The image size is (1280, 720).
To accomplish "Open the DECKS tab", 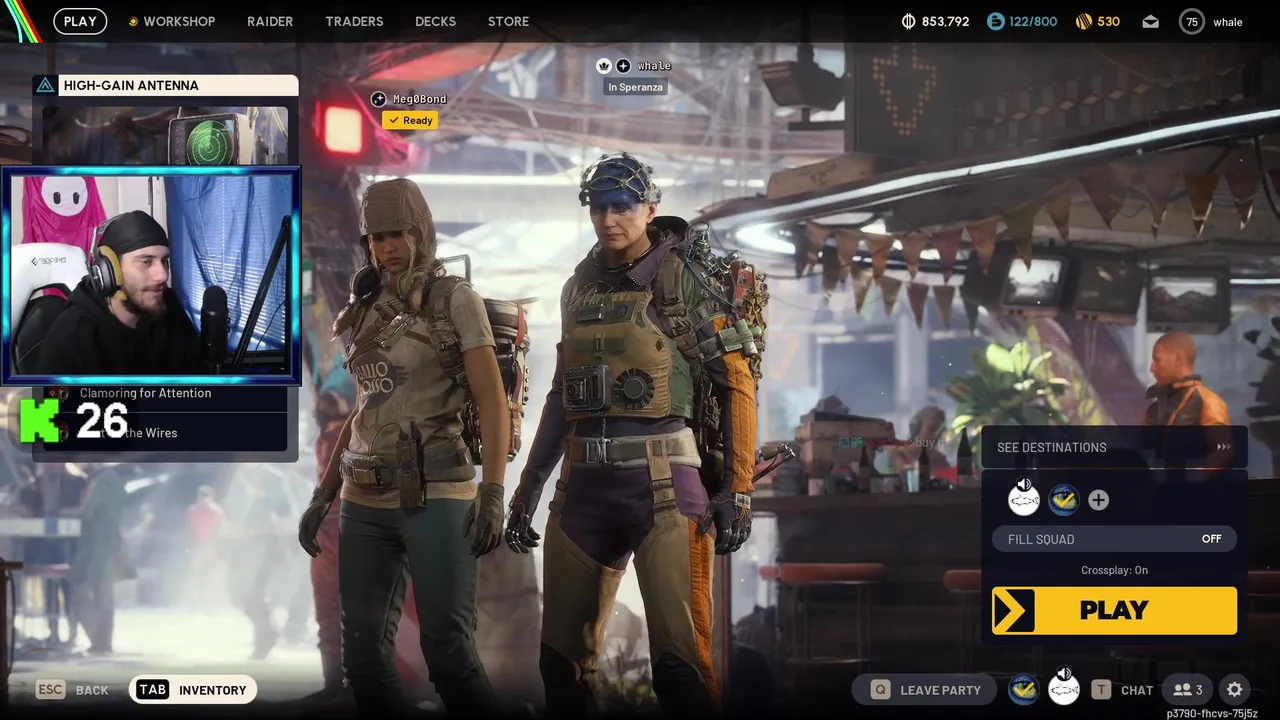I will coord(435,21).
